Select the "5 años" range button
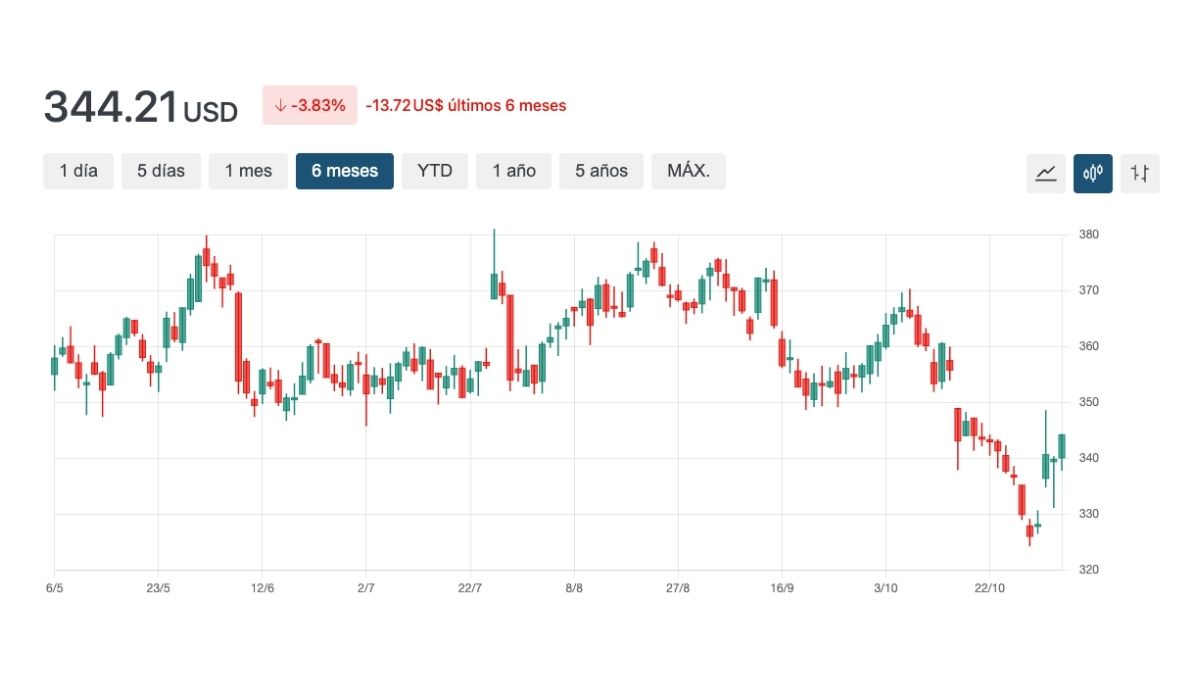 coord(600,171)
